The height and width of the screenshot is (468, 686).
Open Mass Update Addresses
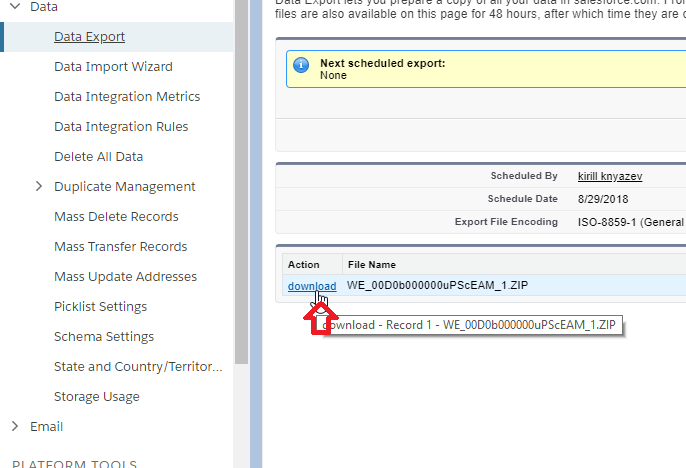click(x=125, y=277)
